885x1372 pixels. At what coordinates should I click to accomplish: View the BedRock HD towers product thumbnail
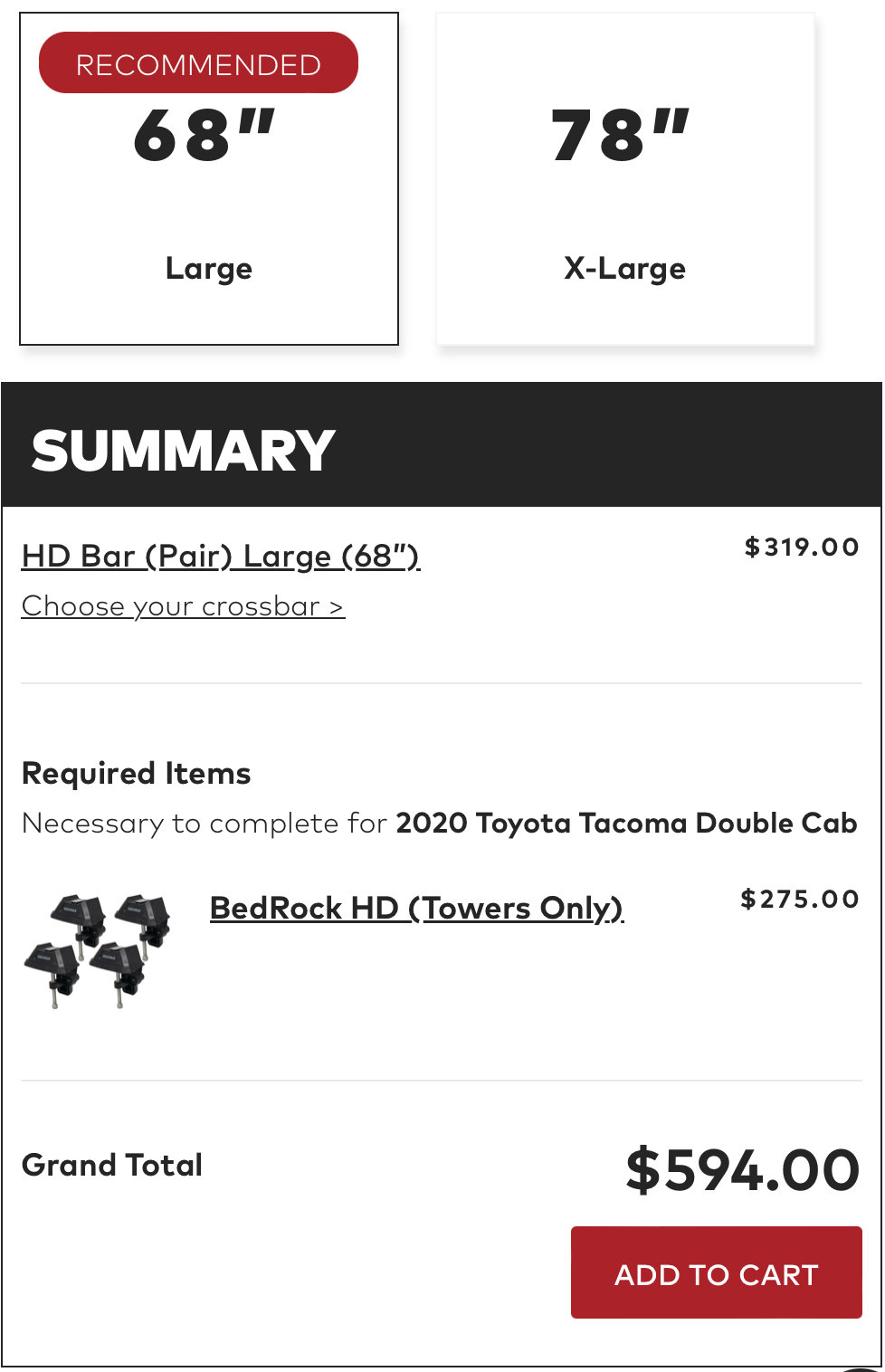pos(98,950)
